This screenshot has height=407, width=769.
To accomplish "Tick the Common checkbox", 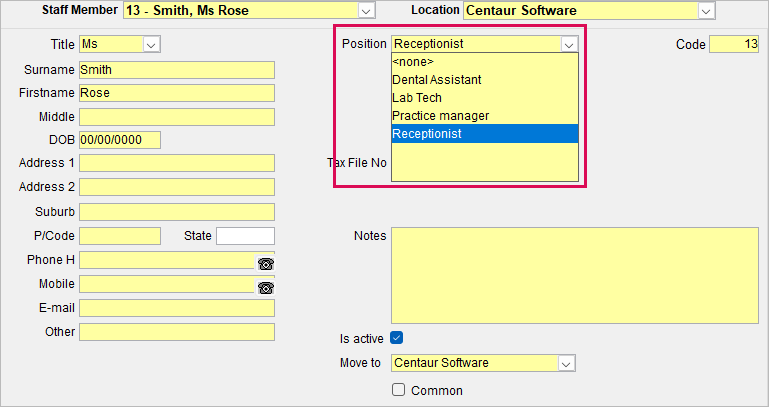I will pos(398,390).
